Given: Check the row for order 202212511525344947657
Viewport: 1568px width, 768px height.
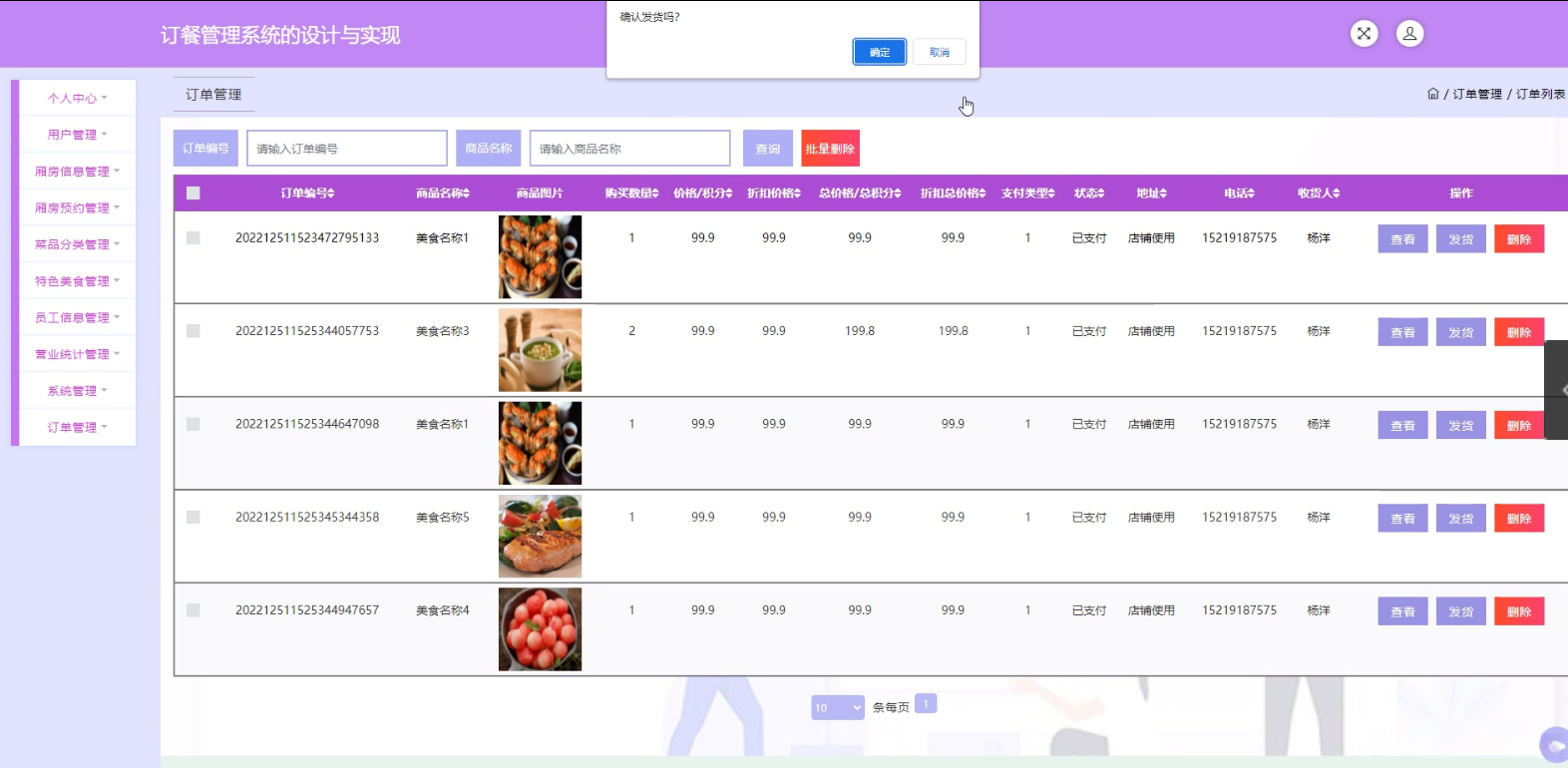Looking at the screenshot, I should click(x=194, y=610).
